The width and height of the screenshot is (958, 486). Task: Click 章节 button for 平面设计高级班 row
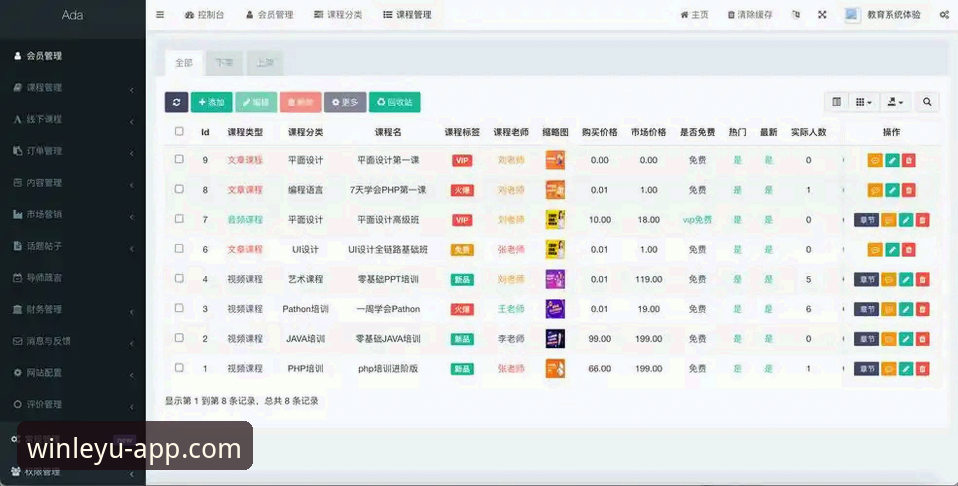pyautogui.click(x=866, y=219)
